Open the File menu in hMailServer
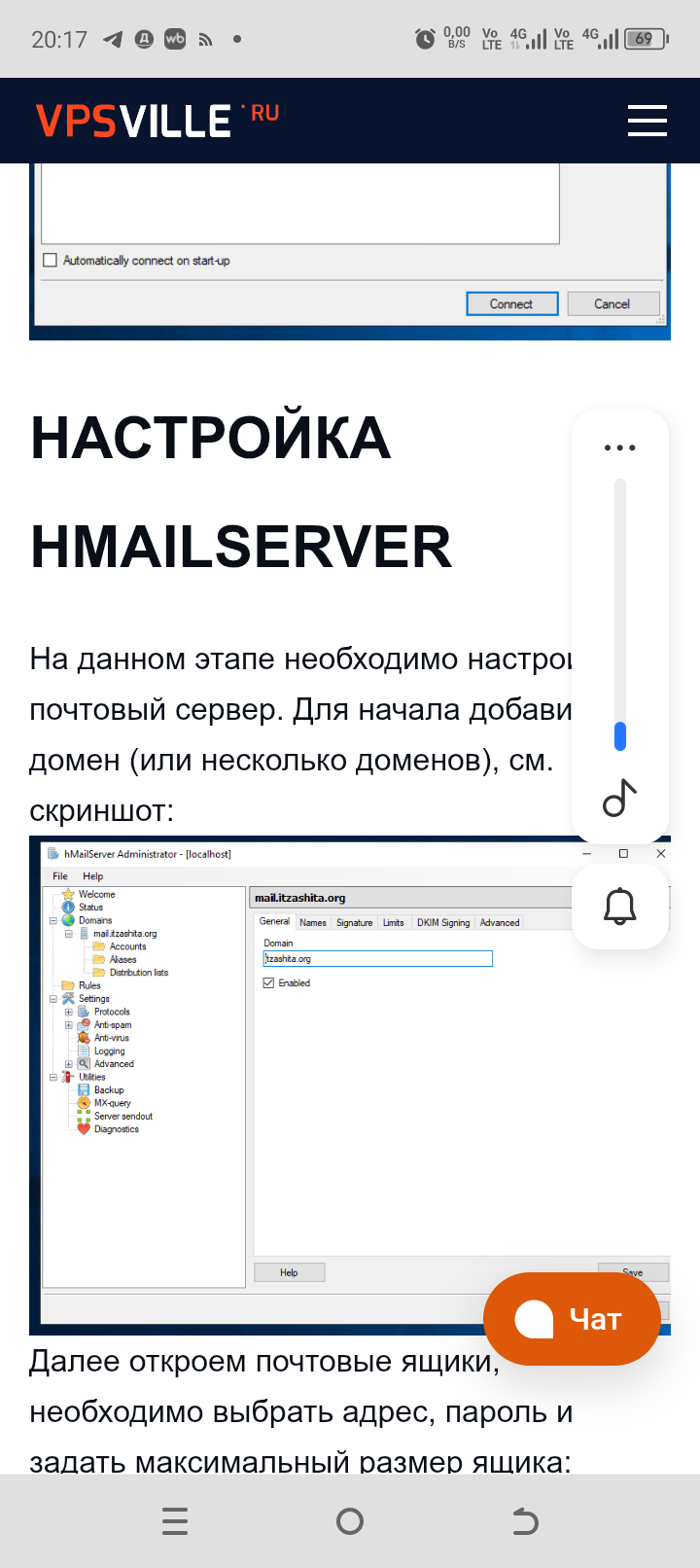Screen dimensions: 700x1568 60,876
